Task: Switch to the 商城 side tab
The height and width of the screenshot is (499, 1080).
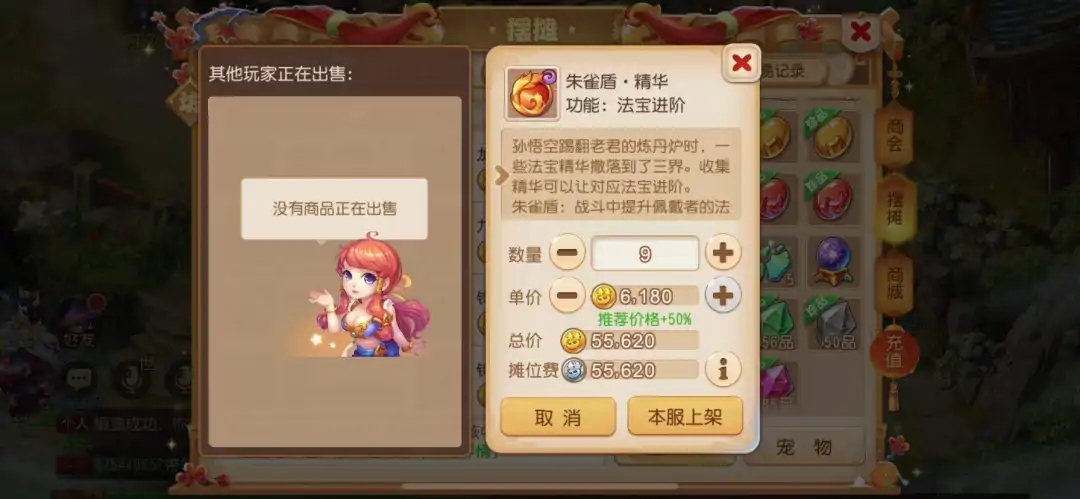Action: pyautogui.click(x=895, y=283)
